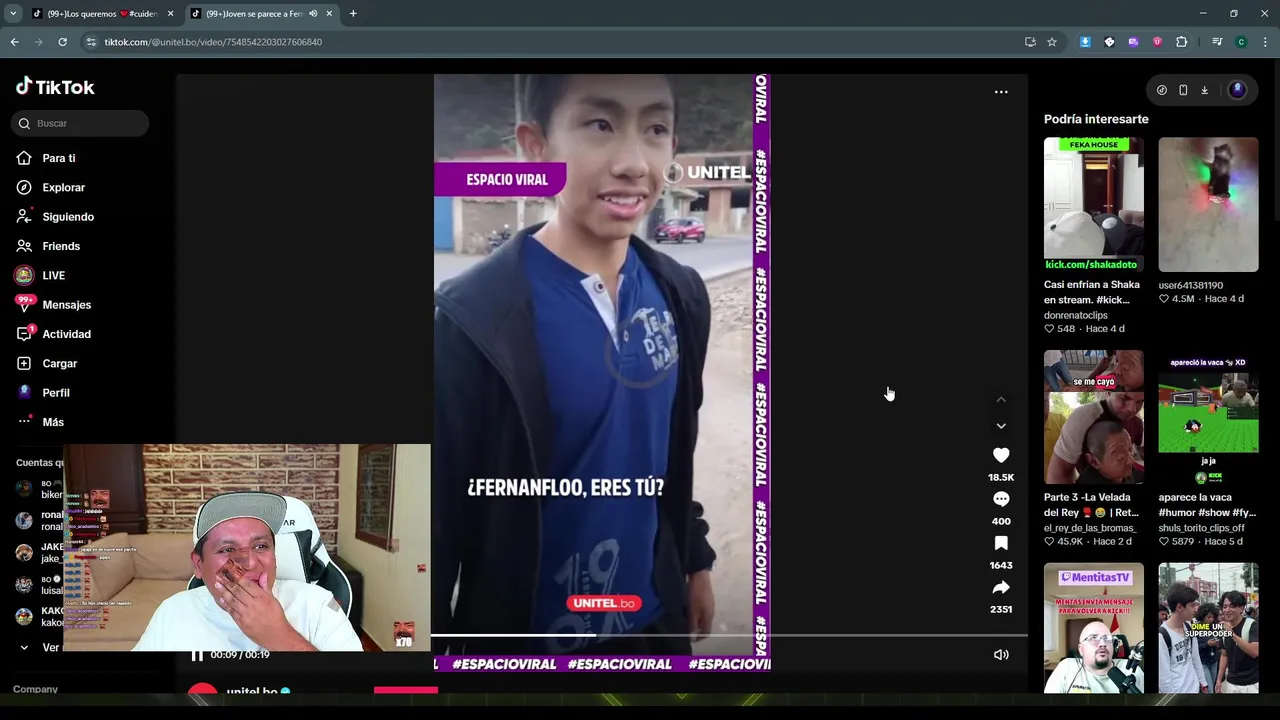Open the video three-dots options menu

click(1001, 92)
